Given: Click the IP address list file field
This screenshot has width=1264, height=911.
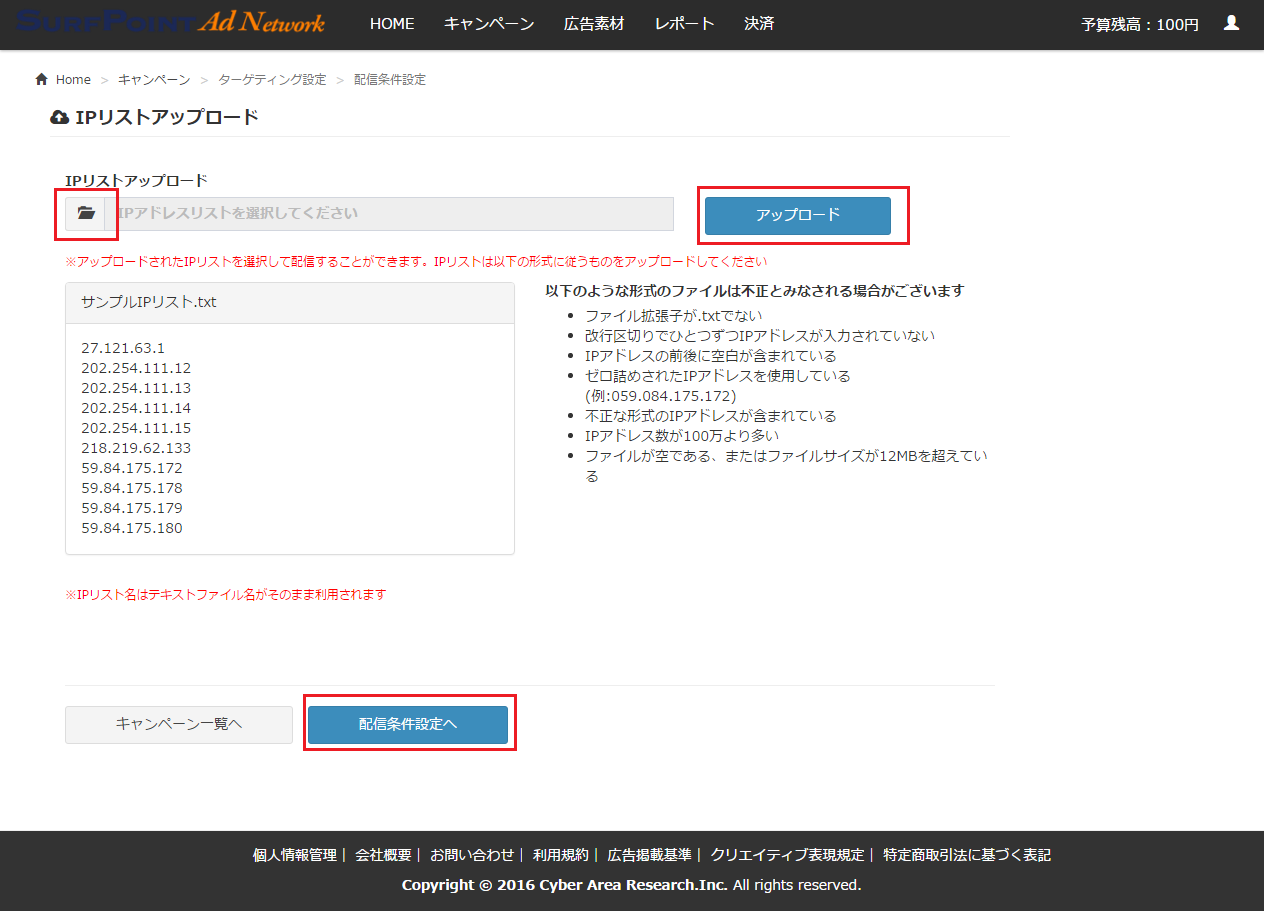Looking at the screenshot, I should pyautogui.click(x=389, y=214).
